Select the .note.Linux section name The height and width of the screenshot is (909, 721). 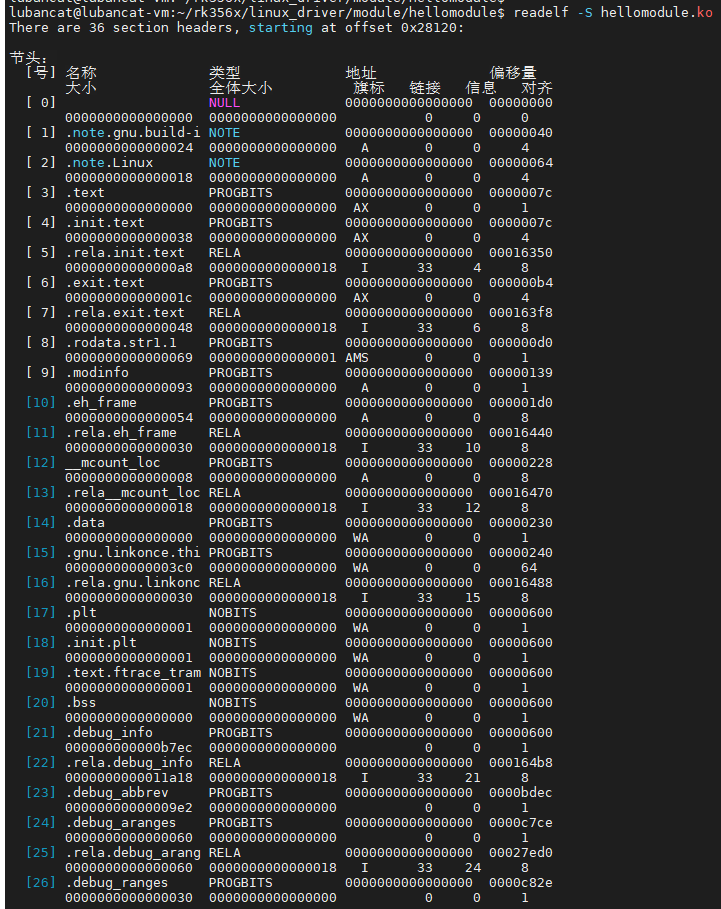click(x=109, y=163)
